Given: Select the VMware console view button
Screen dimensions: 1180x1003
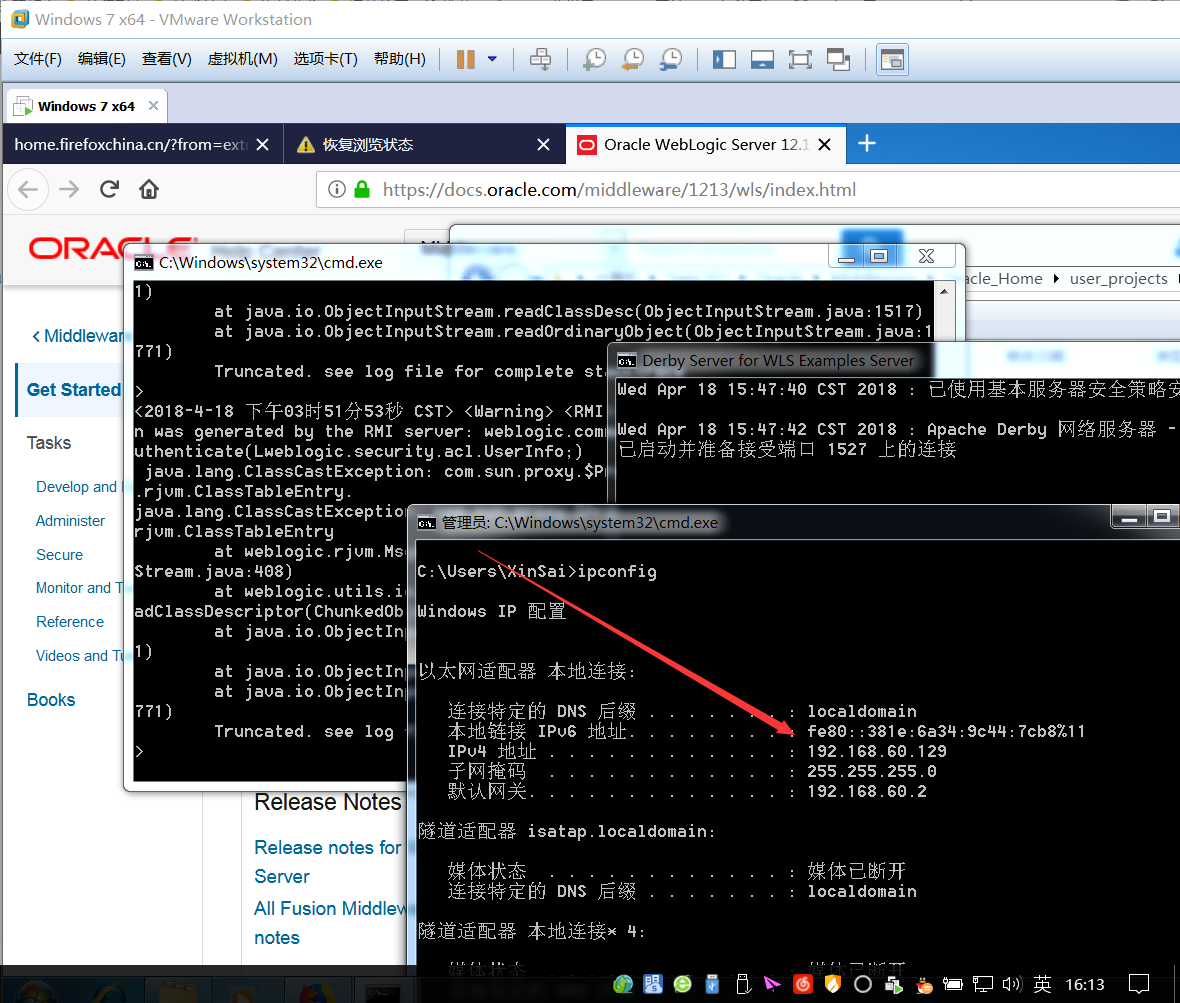Looking at the screenshot, I should tap(892, 59).
